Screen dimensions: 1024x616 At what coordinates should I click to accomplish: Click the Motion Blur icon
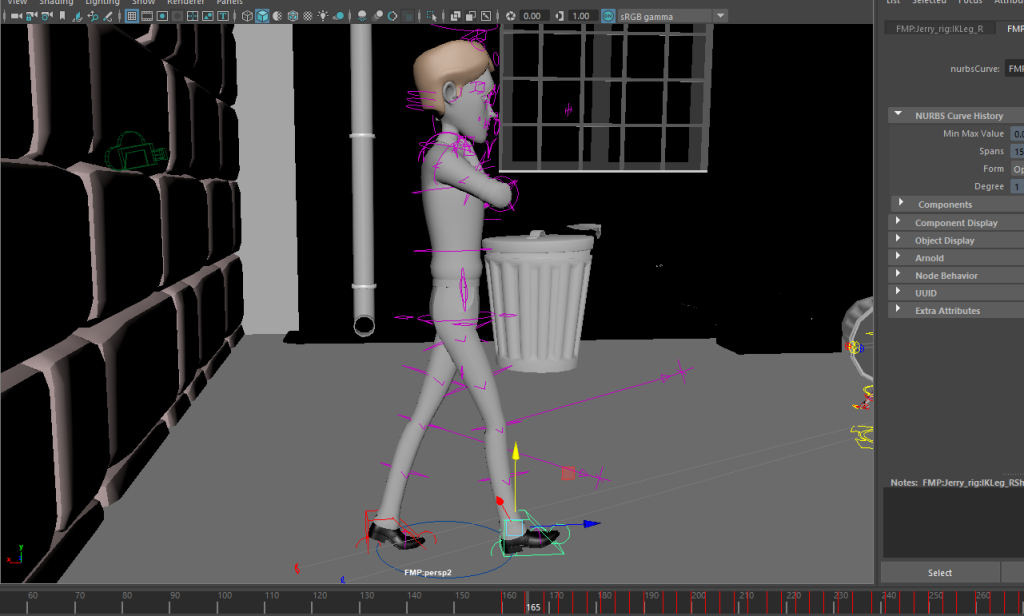(377, 16)
